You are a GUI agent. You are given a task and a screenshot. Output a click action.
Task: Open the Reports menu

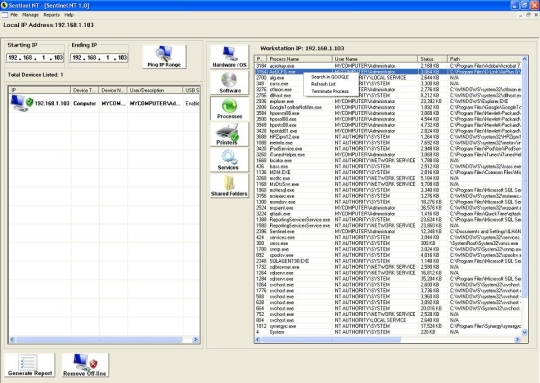(x=51, y=15)
